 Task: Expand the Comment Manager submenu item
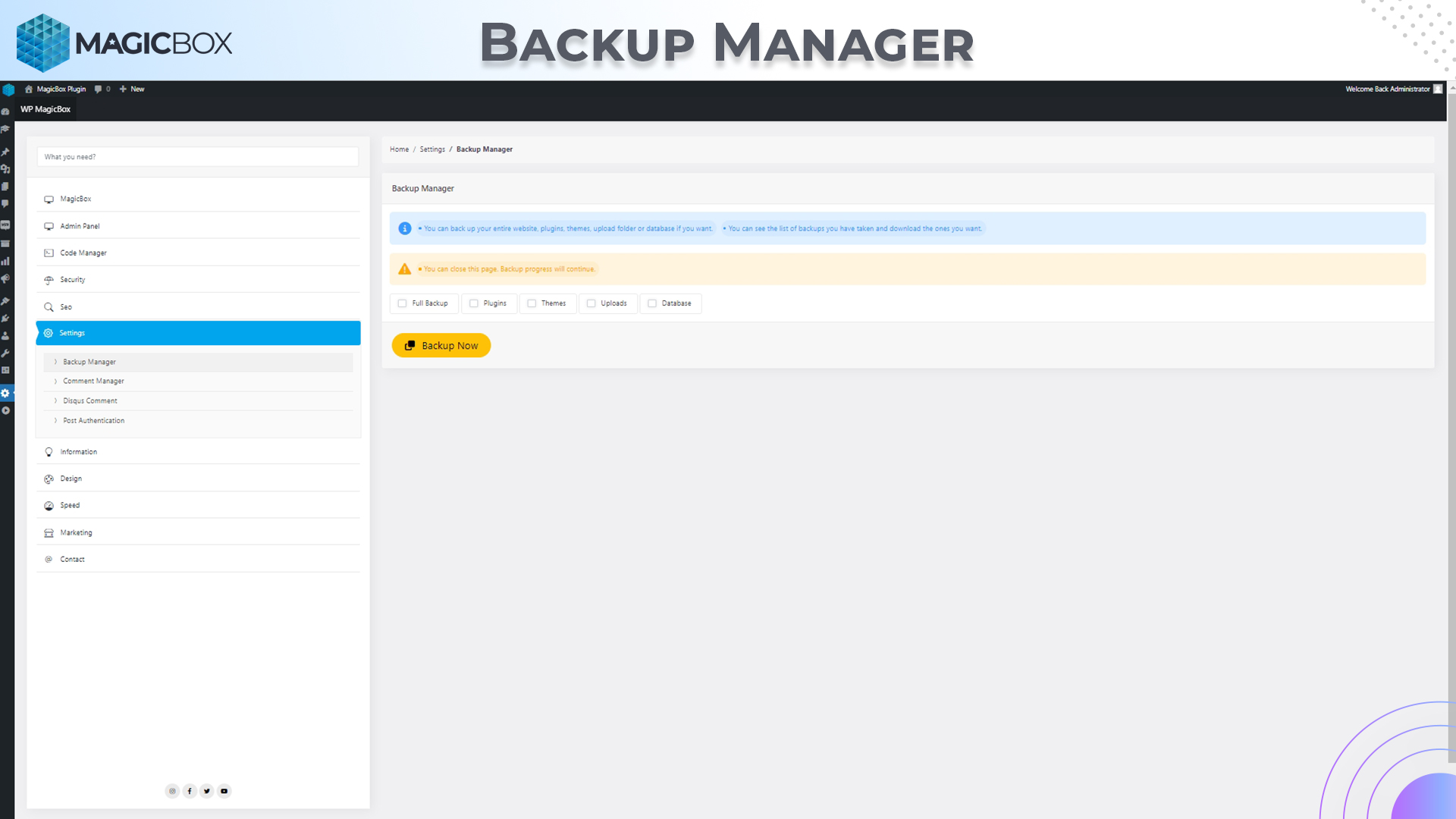pos(198,381)
